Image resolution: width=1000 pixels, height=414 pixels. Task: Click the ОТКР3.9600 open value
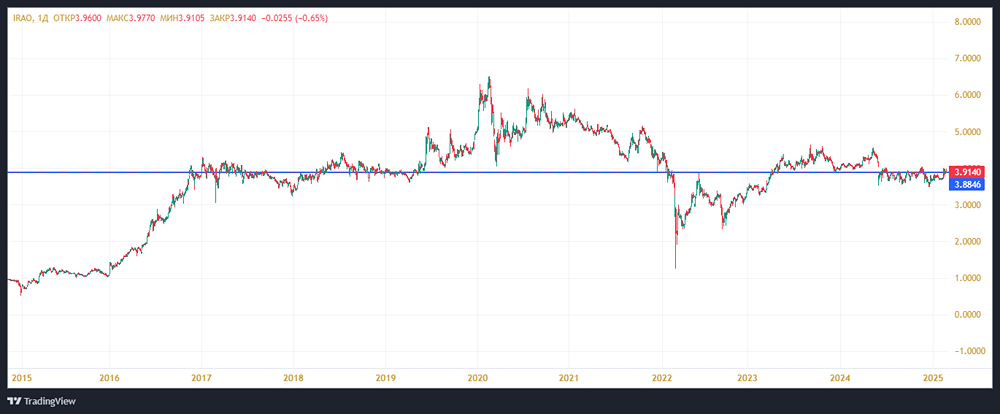click(77, 18)
